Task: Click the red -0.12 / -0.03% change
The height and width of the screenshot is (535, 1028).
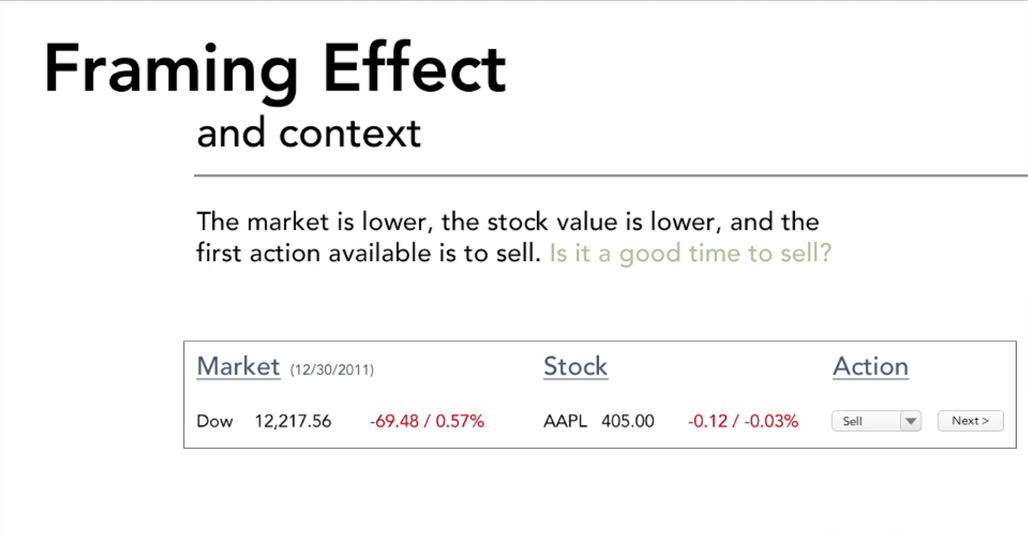Action: (743, 421)
